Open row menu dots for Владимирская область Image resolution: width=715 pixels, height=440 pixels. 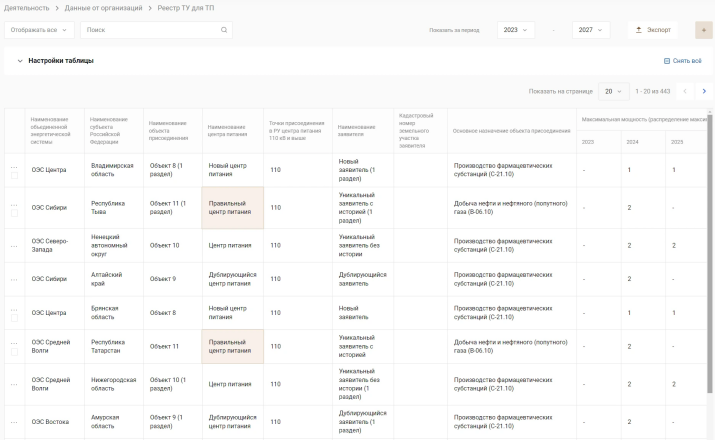[x=14, y=164]
